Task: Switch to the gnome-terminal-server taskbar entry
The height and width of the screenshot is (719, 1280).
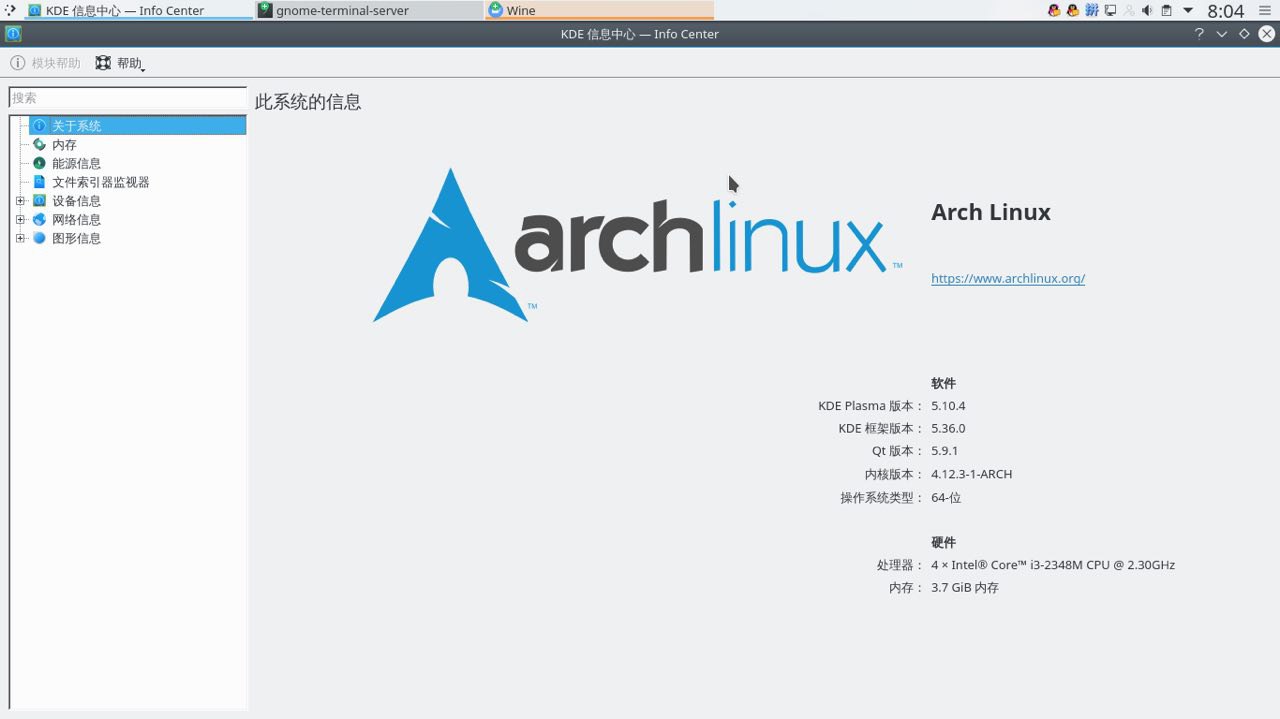Action: [x=368, y=10]
